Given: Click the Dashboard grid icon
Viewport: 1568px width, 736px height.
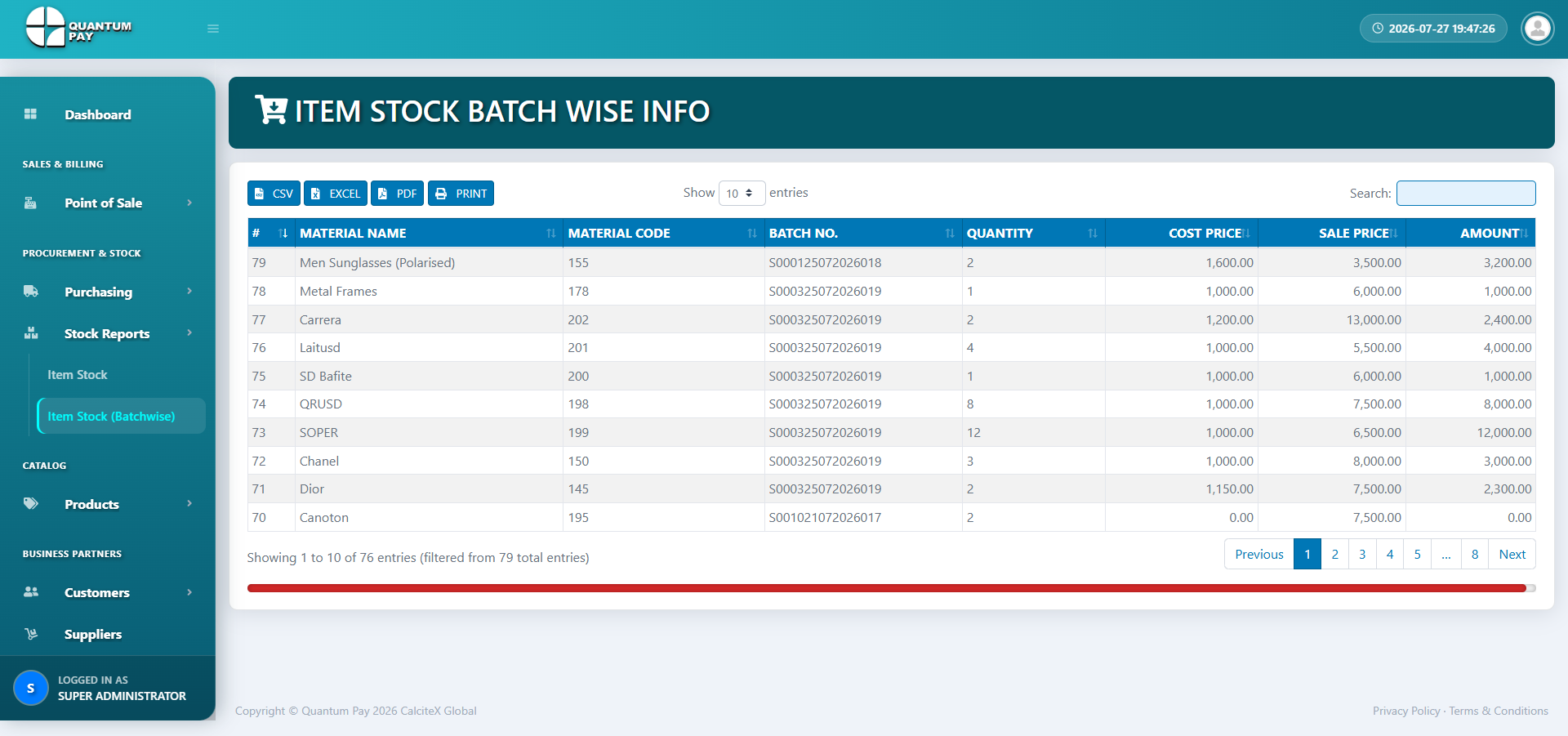Looking at the screenshot, I should (30, 114).
